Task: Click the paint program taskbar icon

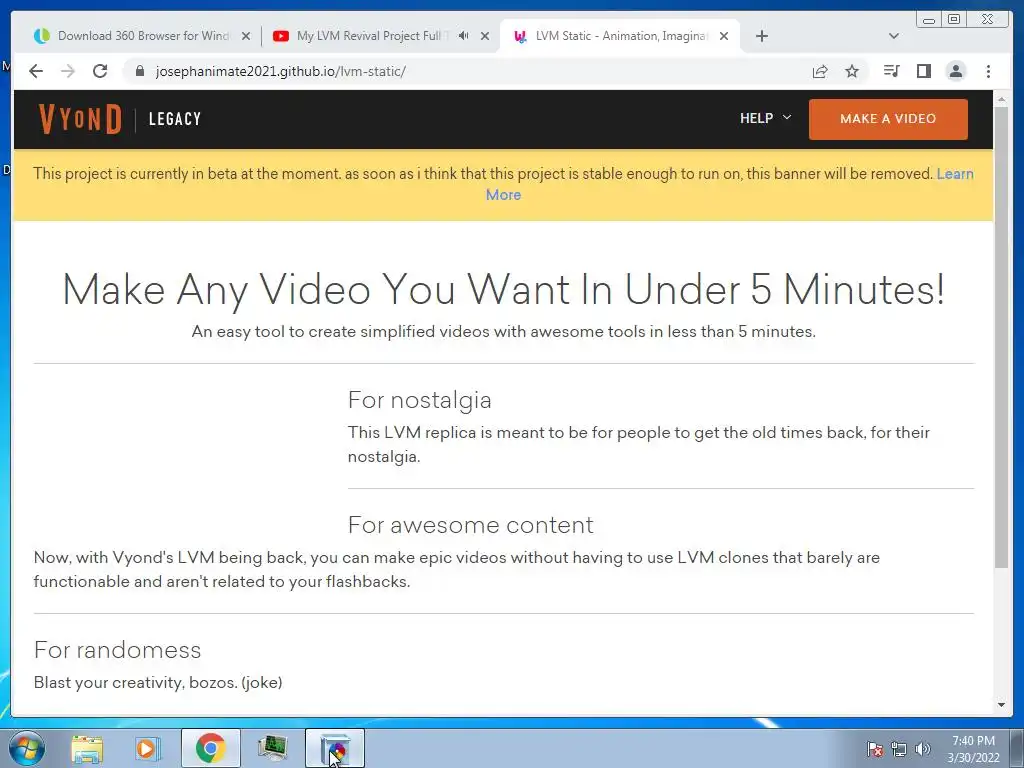Action: click(335, 748)
